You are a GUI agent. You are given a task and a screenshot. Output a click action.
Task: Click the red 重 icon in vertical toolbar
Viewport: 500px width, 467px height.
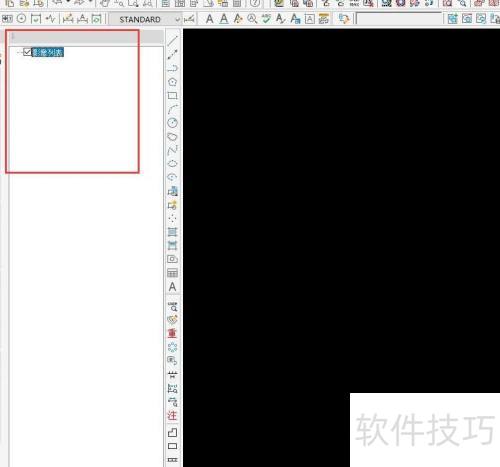tap(172, 333)
